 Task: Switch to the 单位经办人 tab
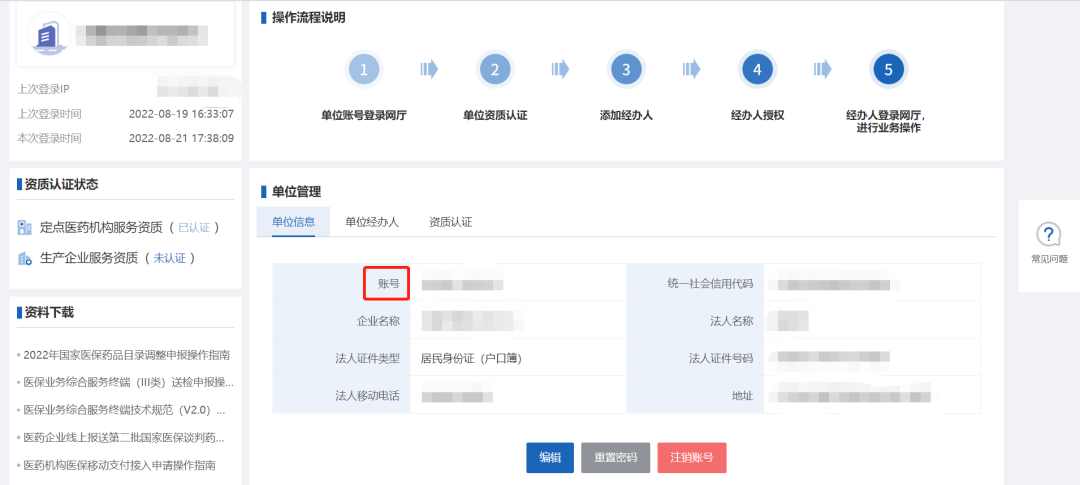[x=372, y=222]
